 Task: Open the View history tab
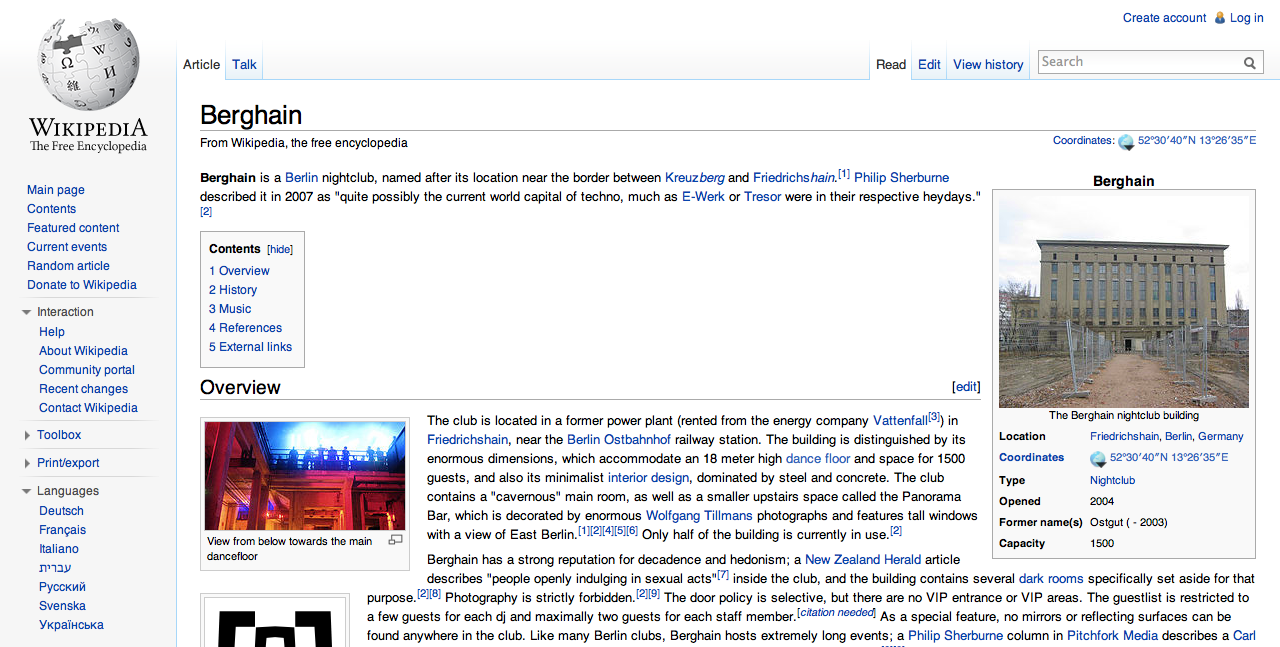click(988, 64)
